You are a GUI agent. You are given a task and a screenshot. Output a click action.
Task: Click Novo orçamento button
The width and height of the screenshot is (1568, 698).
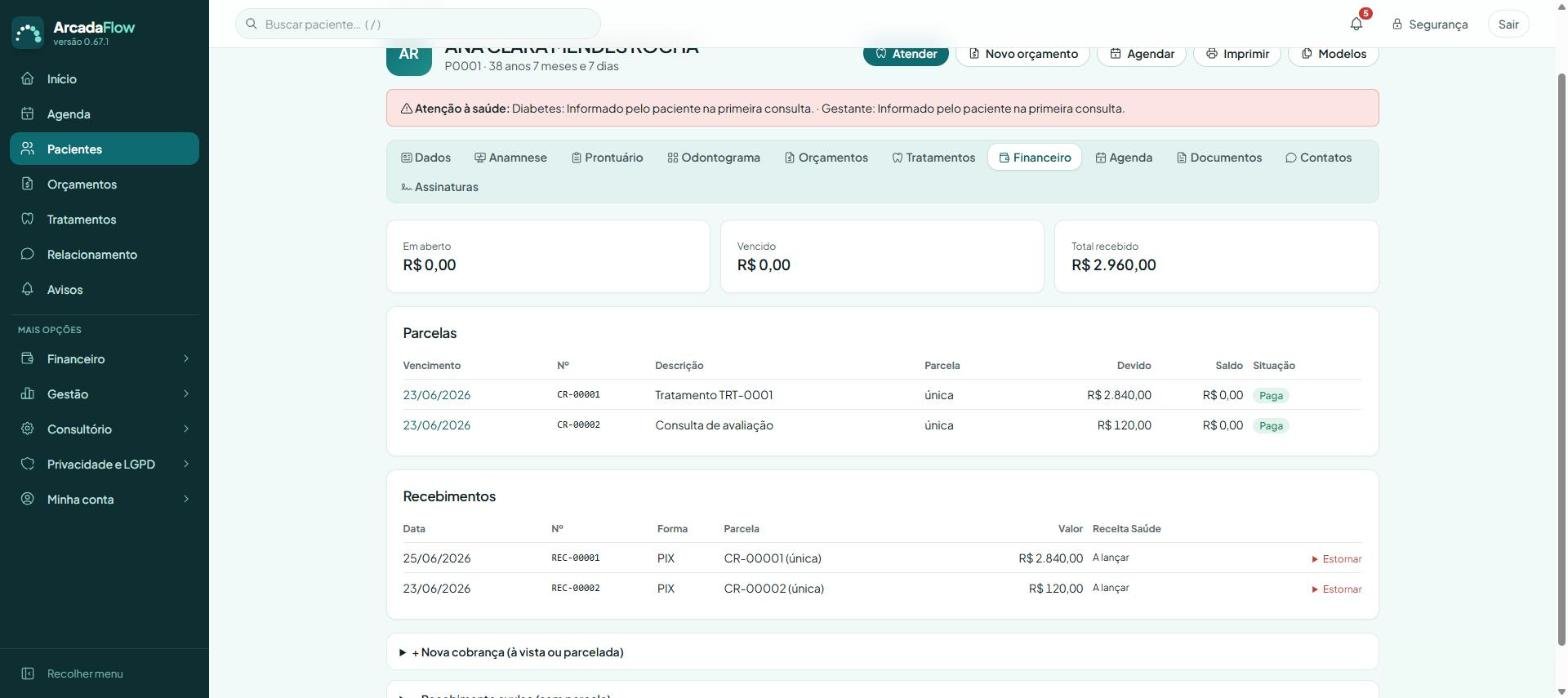point(1023,54)
